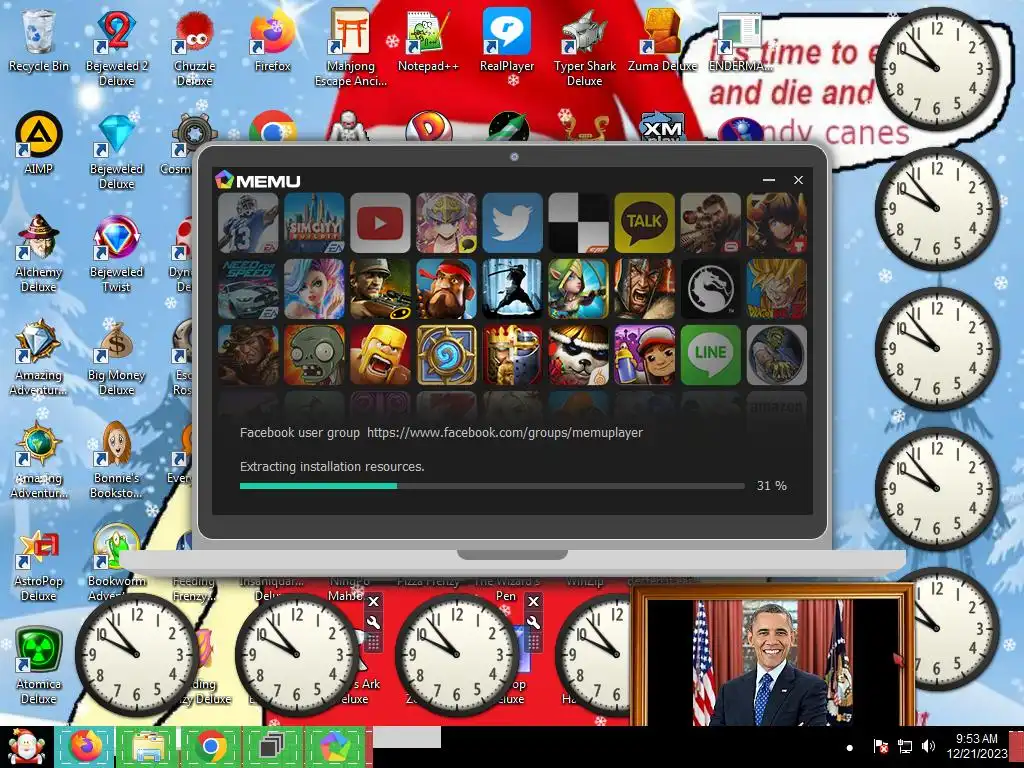Click the Shadow Fight silhouette tile

(x=512, y=289)
